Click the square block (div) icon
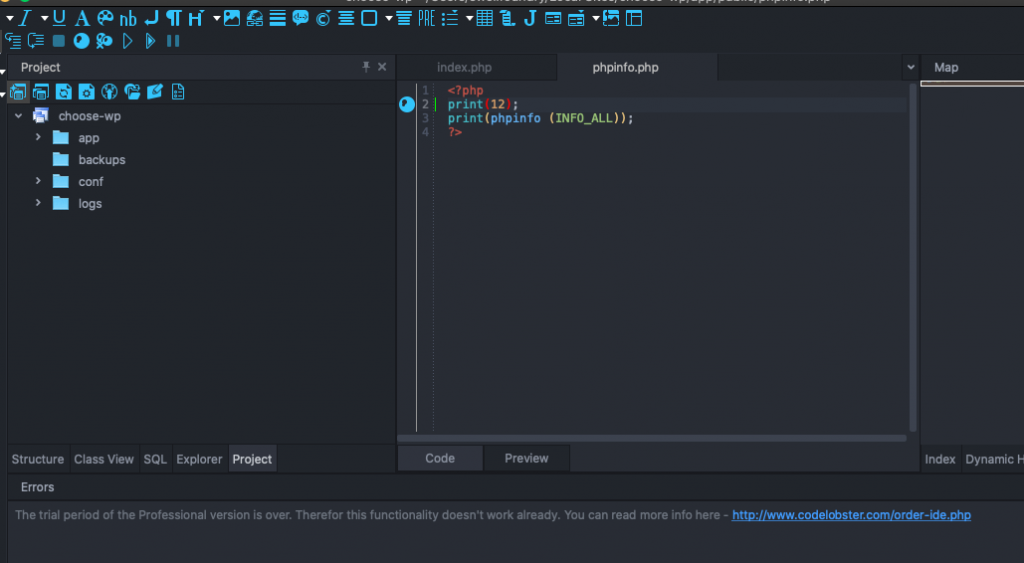The height and width of the screenshot is (563, 1024). tap(369, 18)
